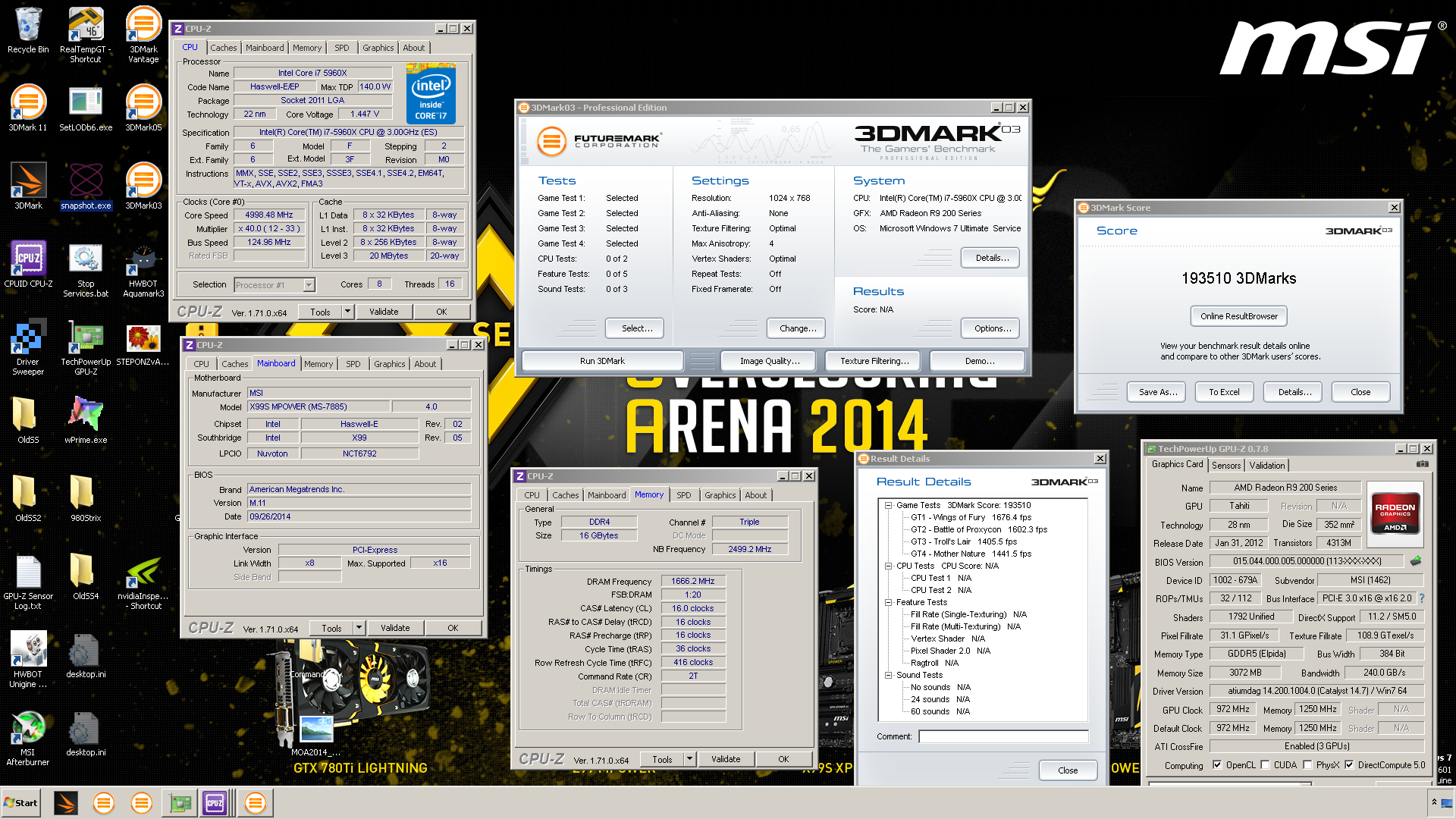Select the snapshot.exe desktop icon
The width and height of the screenshot is (1456, 819).
coord(86,186)
